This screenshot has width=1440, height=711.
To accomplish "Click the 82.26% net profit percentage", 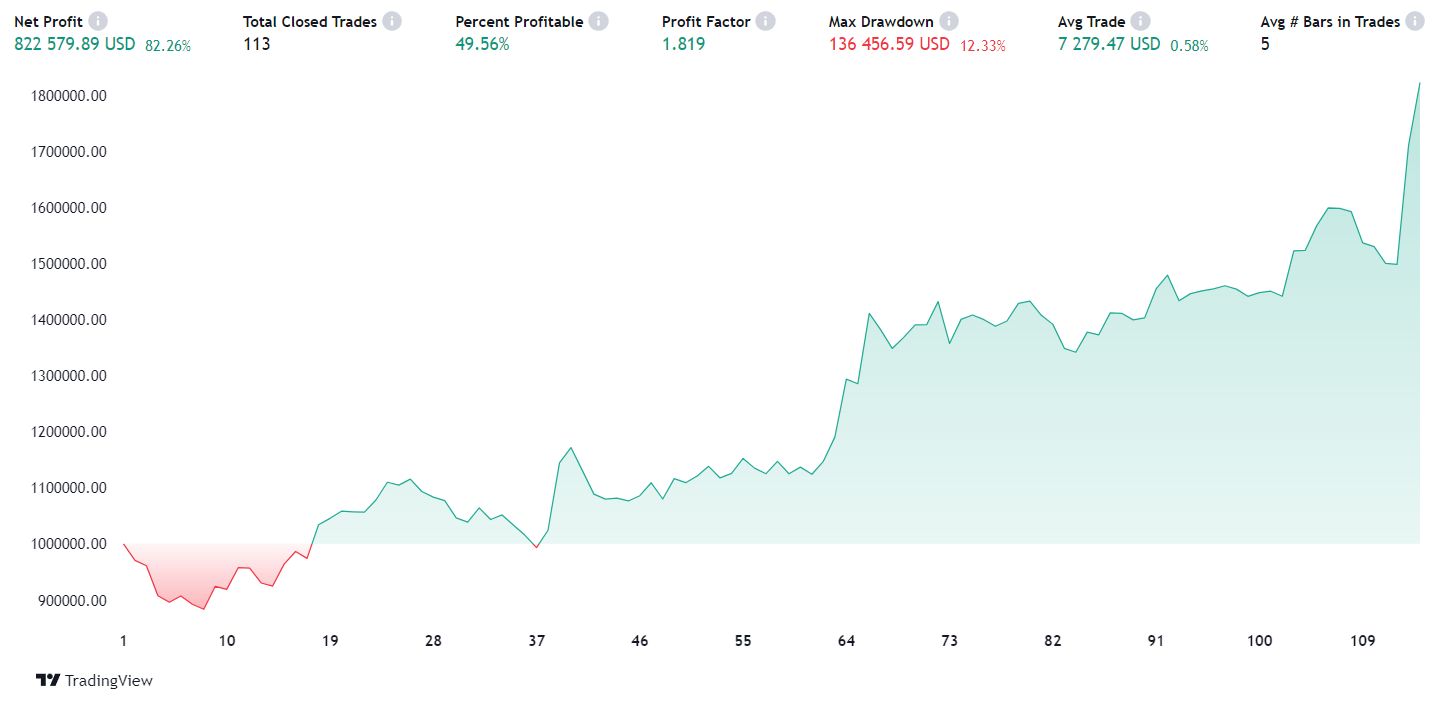I will [x=168, y=45].
